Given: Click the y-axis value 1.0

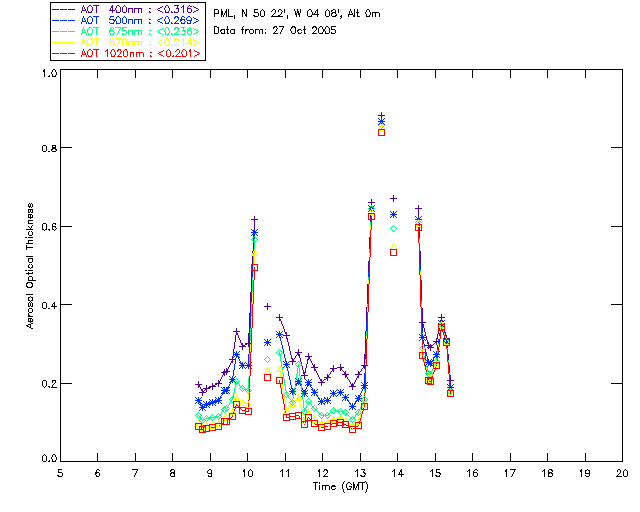Looking at the screenshot, I should click(49, 73).
